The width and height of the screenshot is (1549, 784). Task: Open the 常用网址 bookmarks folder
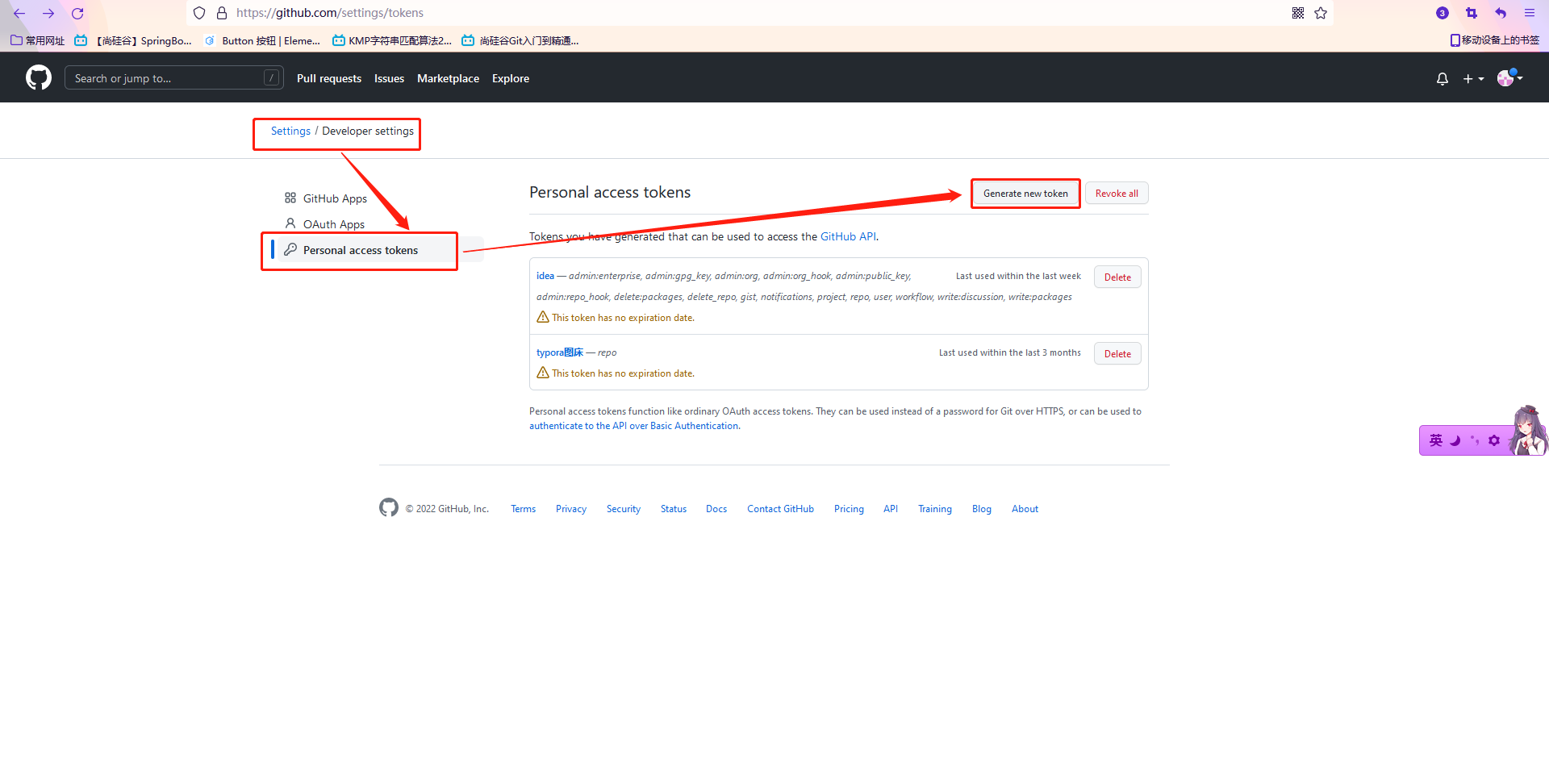click(x=37, y=40)
